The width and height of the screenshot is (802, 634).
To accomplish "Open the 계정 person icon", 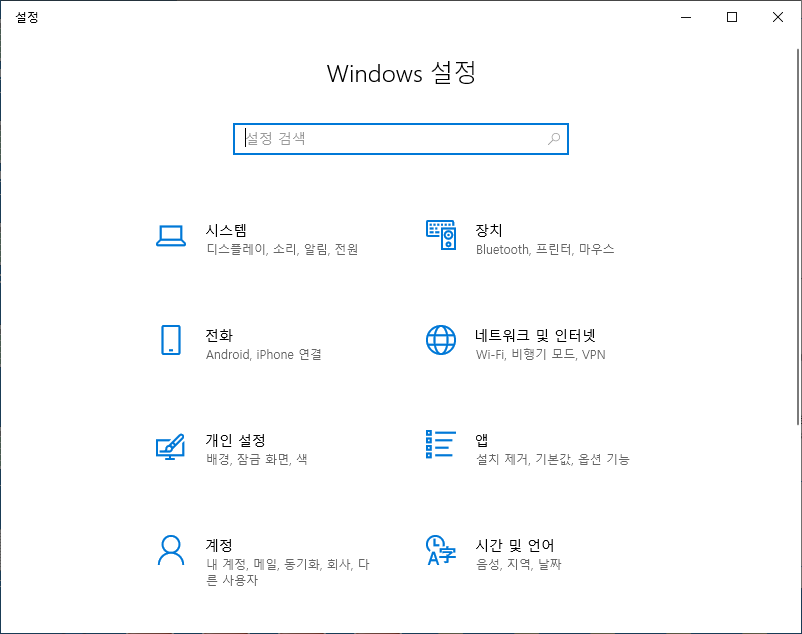I will click(x=171, y=550).
